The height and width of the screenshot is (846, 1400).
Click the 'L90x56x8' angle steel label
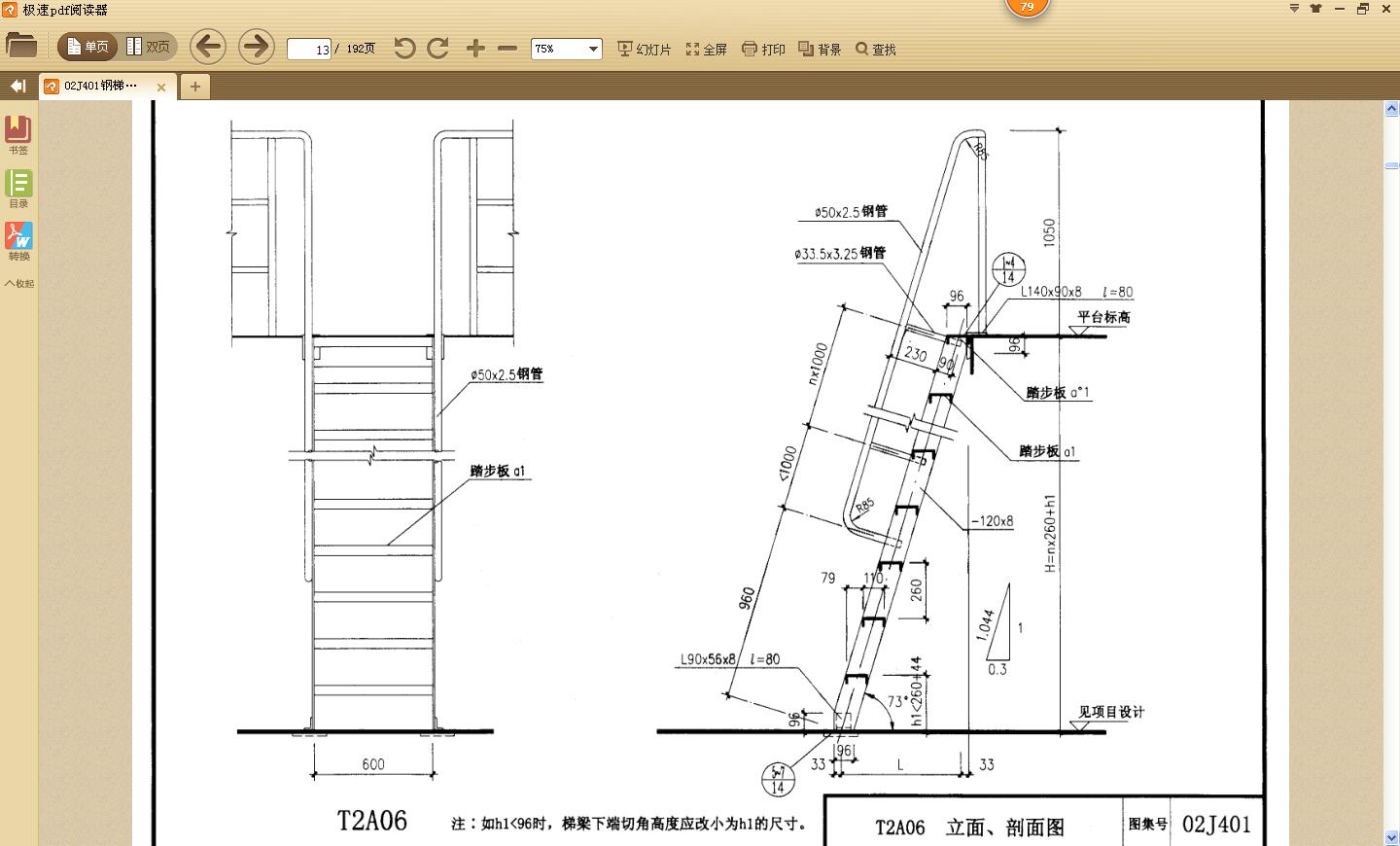[x=709, y=659]
